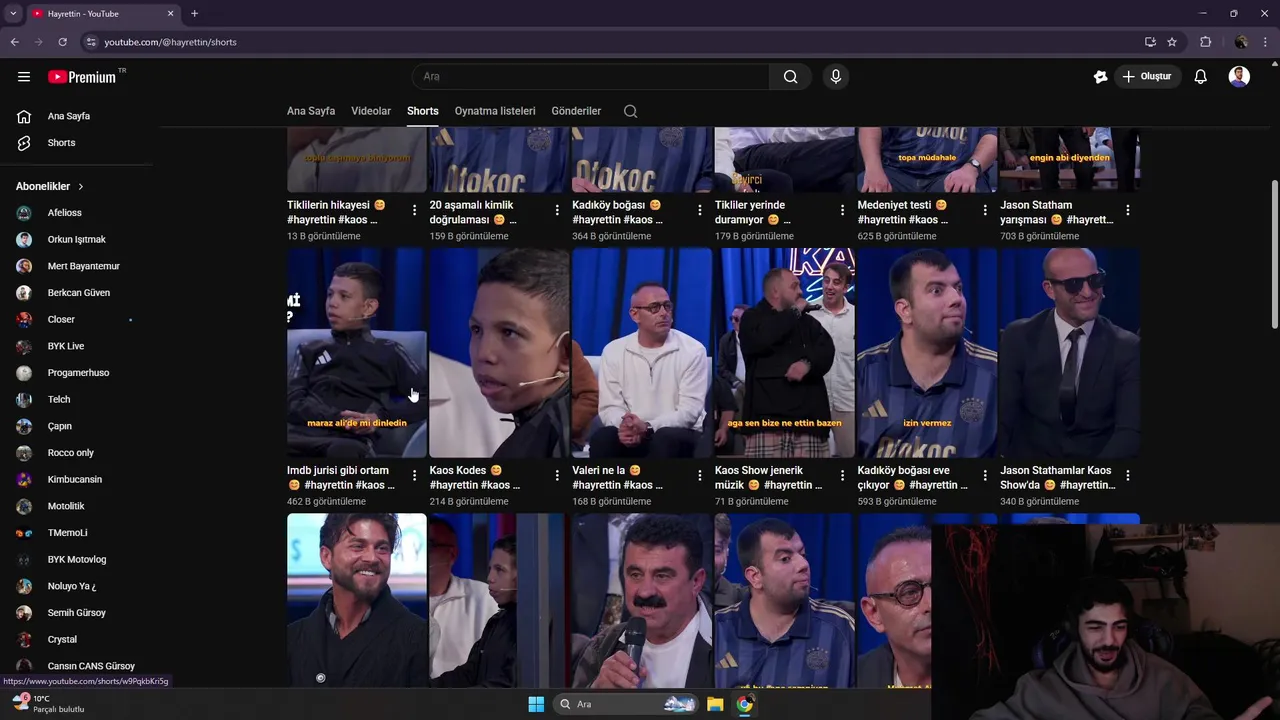Image resolution: width=1280 pixels, height=720 pixels.
Task: Open Jason Stathamlar Kaos Show'da title
Action: (1058, 478)
